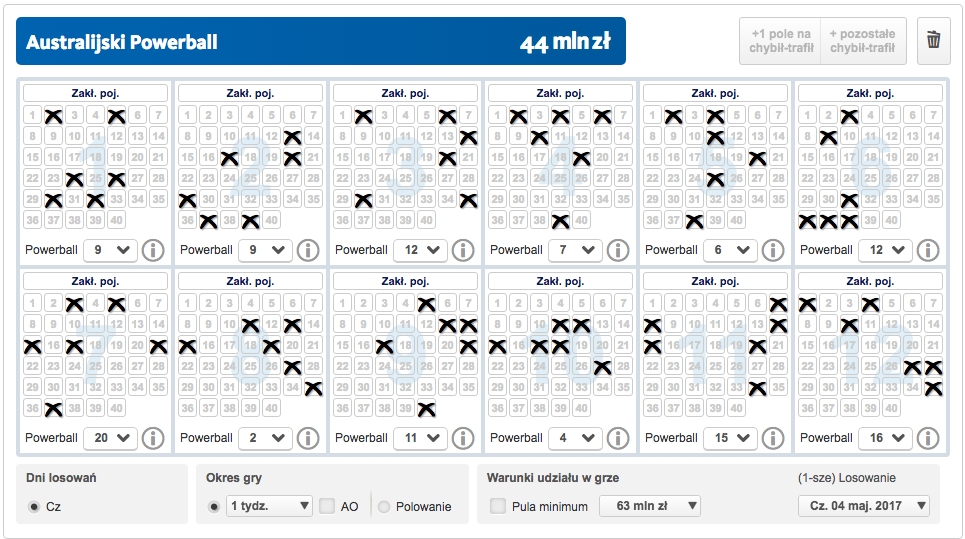The height and width of the screenshot is (539, 965).
Task: Select the Cz draw day radio button
Action: coord(35,507)
